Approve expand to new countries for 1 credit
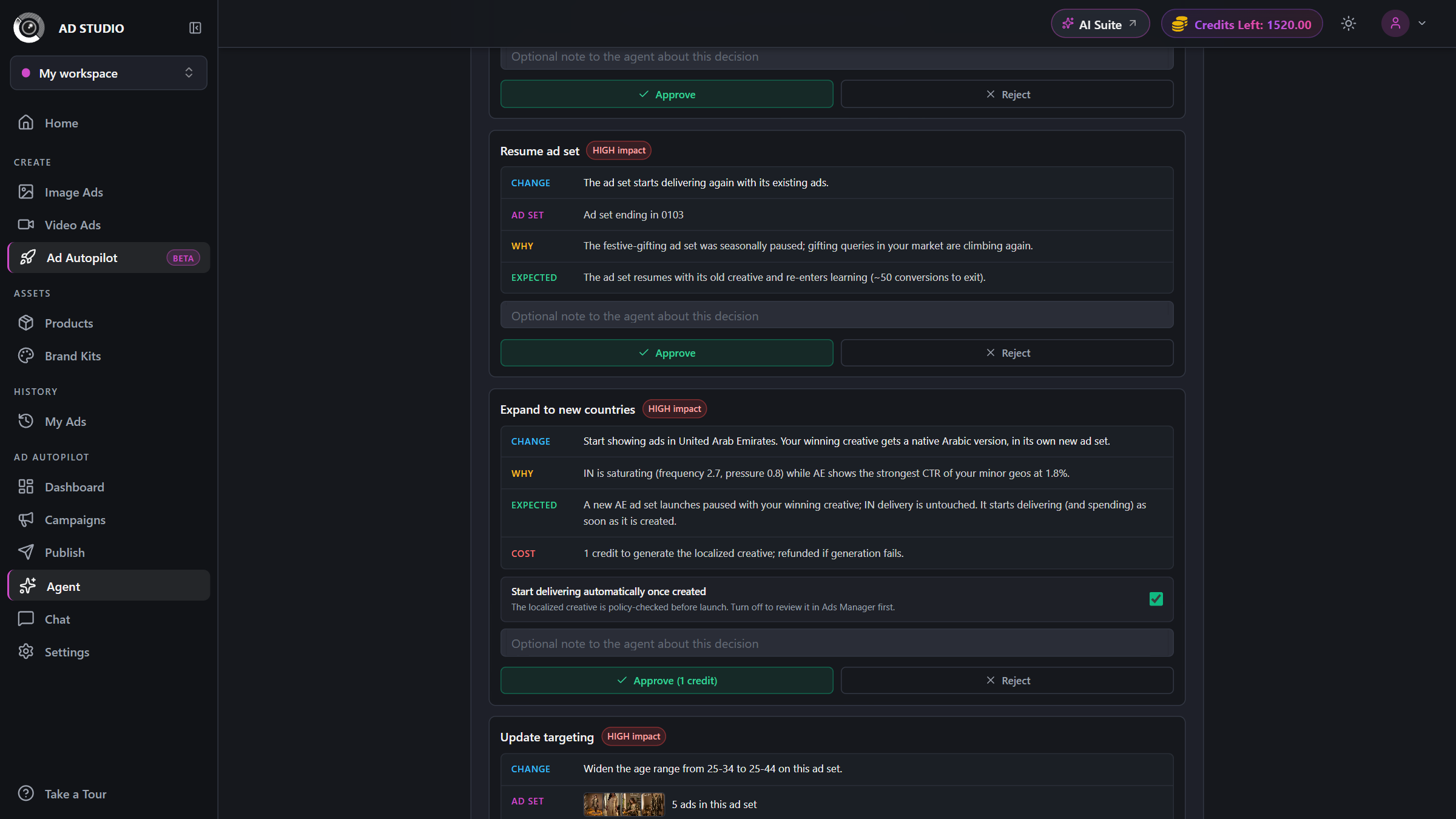The width and height of the screenshot is (1456, 819). point(667,681)
